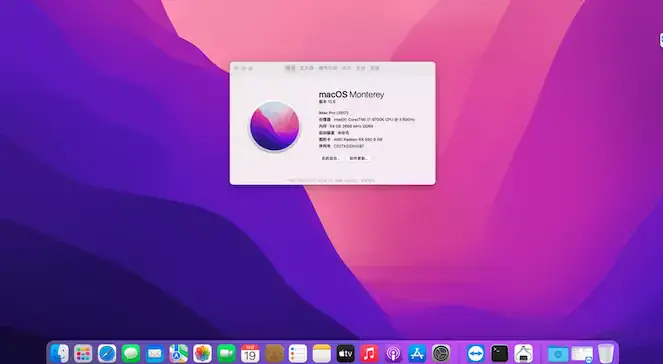Switch to the 显示器 (Displays) tab
The height and width of the screenshot is (364, 663).
307,68
